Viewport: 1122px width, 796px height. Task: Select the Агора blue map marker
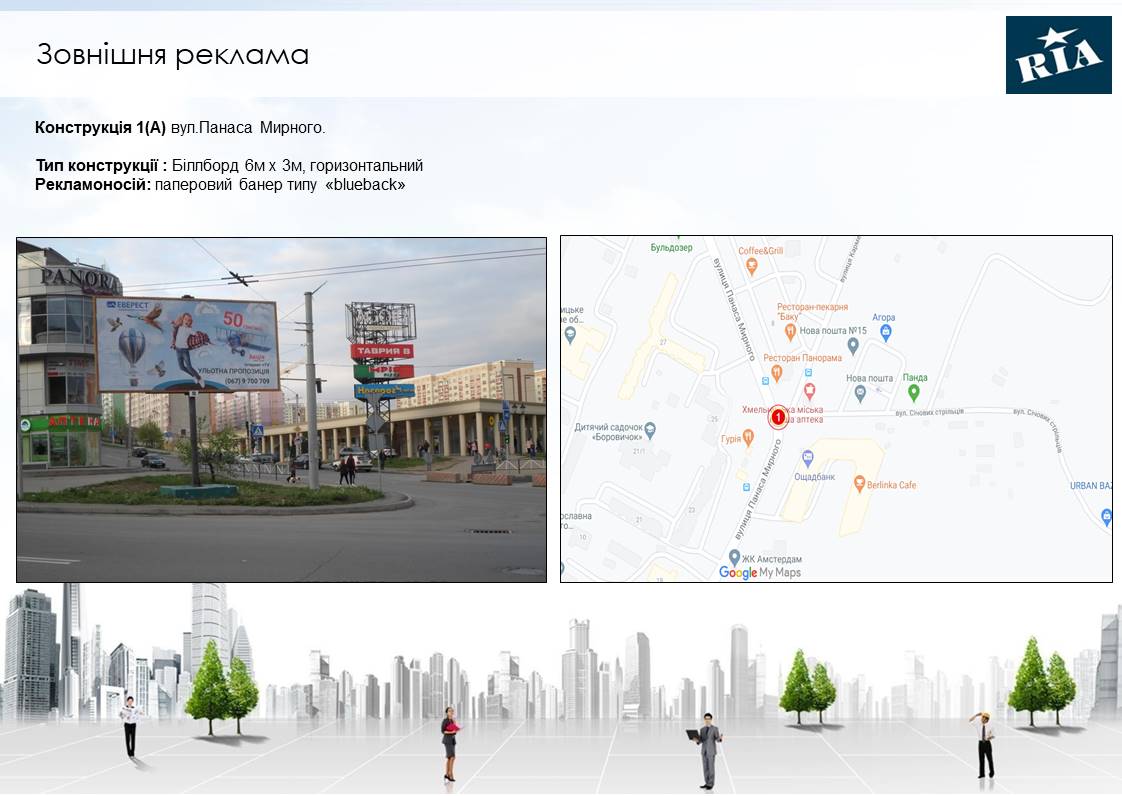click(x=884, y=333)
